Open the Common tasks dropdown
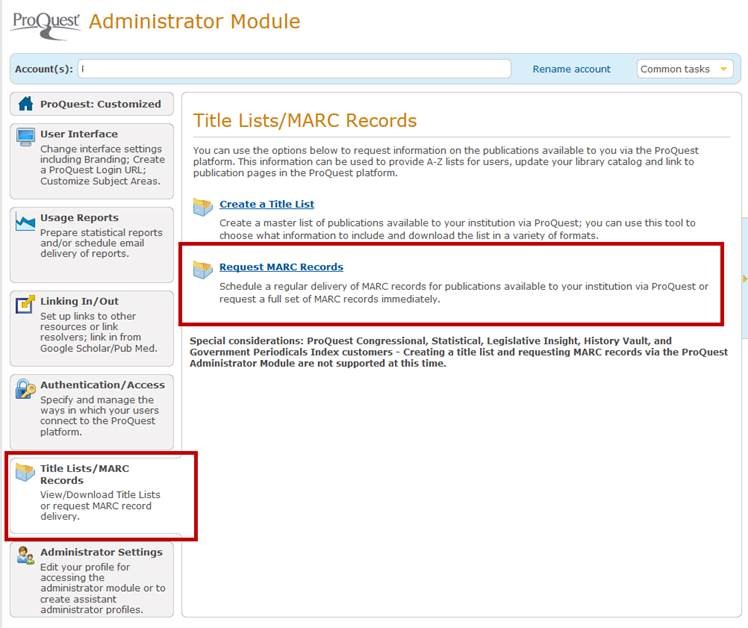748x628 pixels. (684, 69)
